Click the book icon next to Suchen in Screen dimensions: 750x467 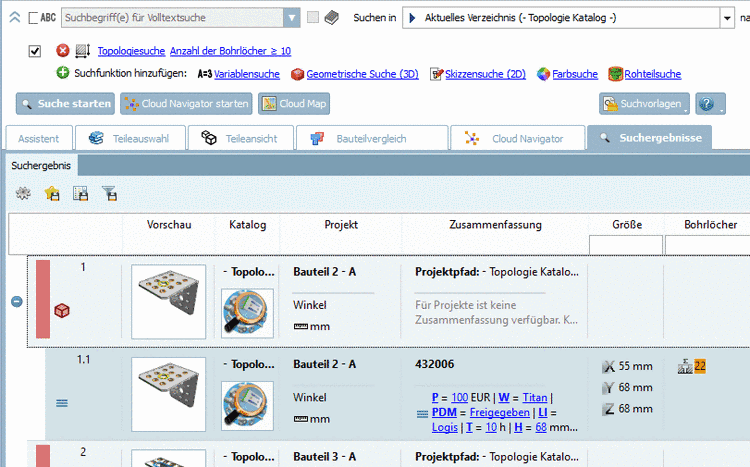pyautogui.click(x=331, y=18)
